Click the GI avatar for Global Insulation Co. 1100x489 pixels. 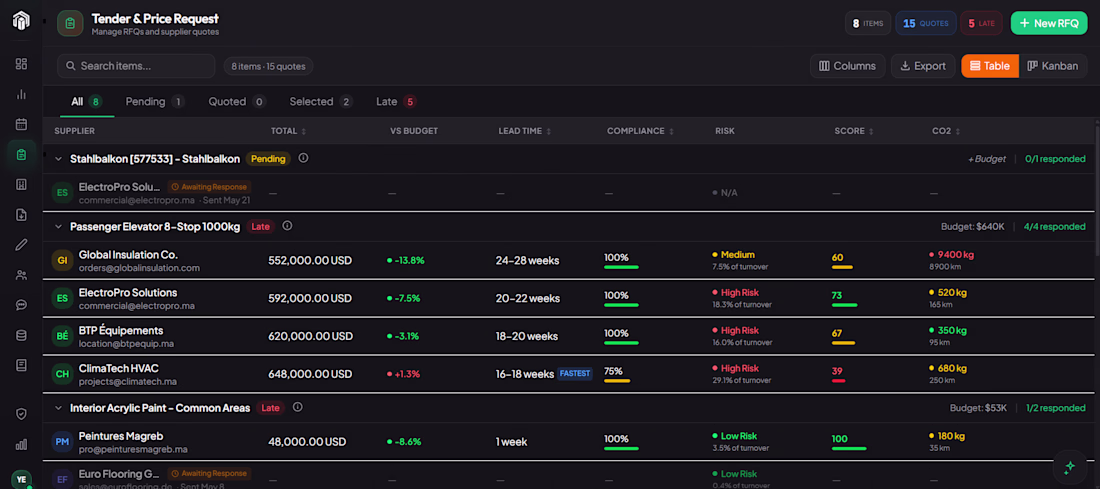62,260
